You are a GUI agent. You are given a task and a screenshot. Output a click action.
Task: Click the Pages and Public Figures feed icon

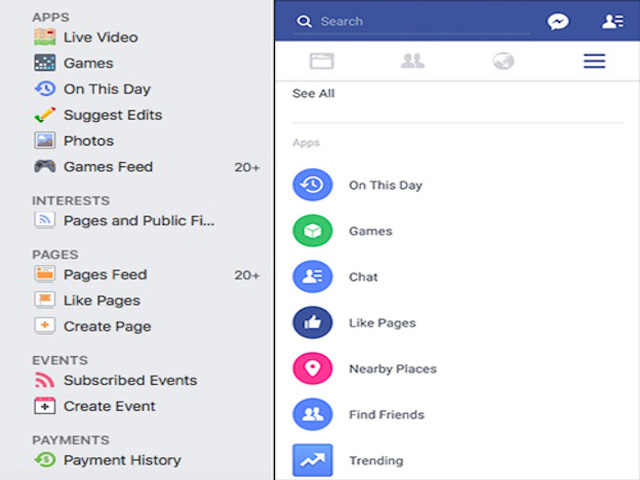[45, 220]
